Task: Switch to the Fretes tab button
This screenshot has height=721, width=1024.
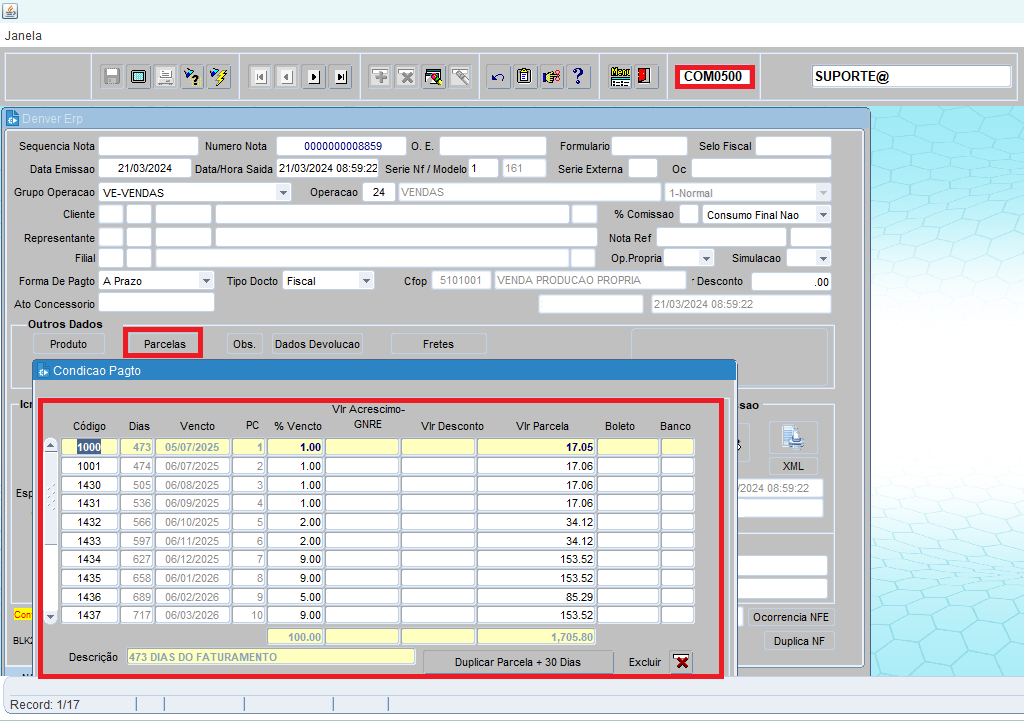Action: tap(438, 344)
